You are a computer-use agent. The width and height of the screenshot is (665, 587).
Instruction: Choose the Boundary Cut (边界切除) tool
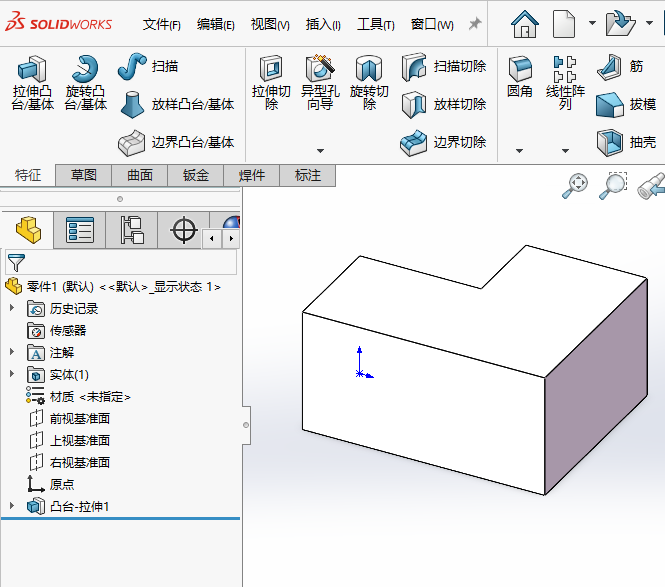pyautogui.click(x=444, y=143)
